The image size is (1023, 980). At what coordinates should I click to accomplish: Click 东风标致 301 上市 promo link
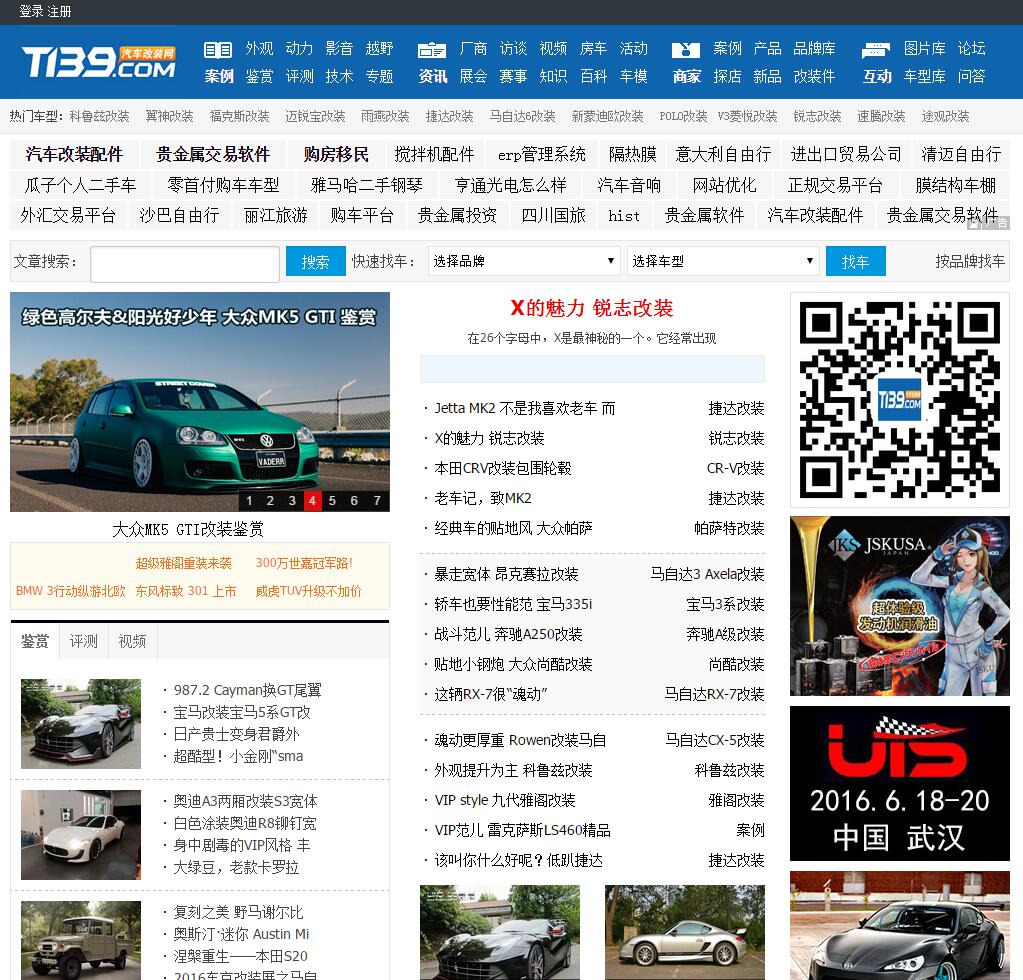(186, 591)
